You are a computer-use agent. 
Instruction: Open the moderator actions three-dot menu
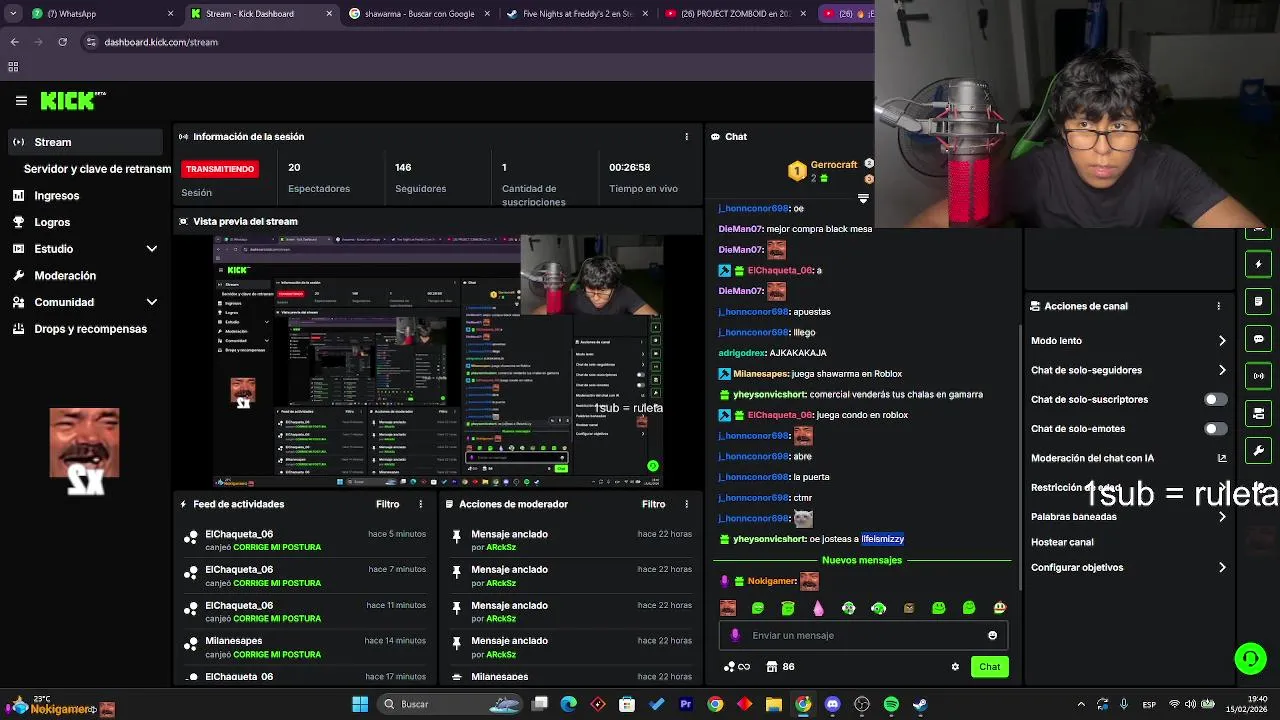(686, 504)
